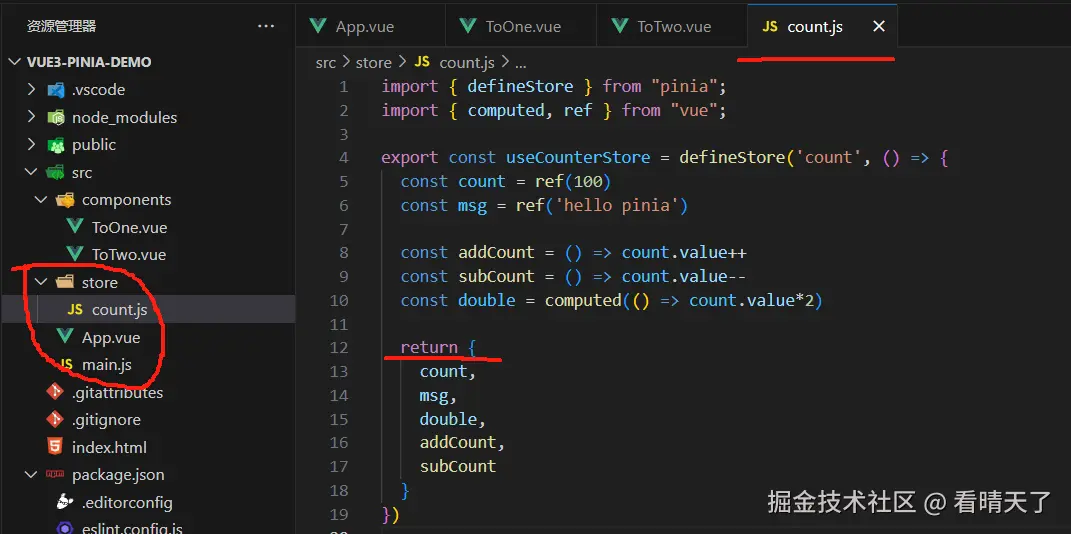Click the node_modules folder icon
This screenshot has width=1071, height=534.
(56, 117)
